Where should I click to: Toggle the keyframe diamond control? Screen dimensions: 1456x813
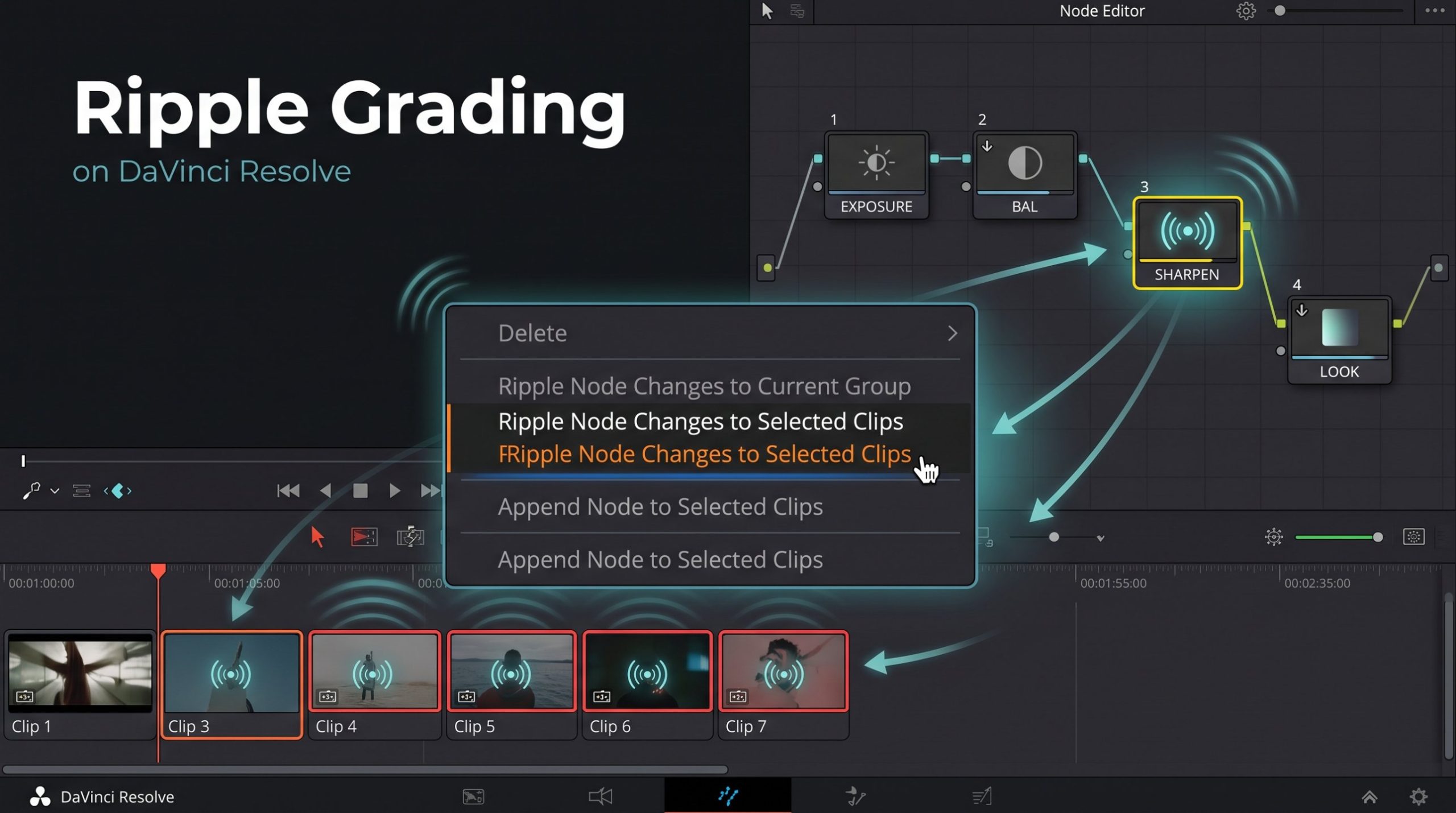pos(118,490)
